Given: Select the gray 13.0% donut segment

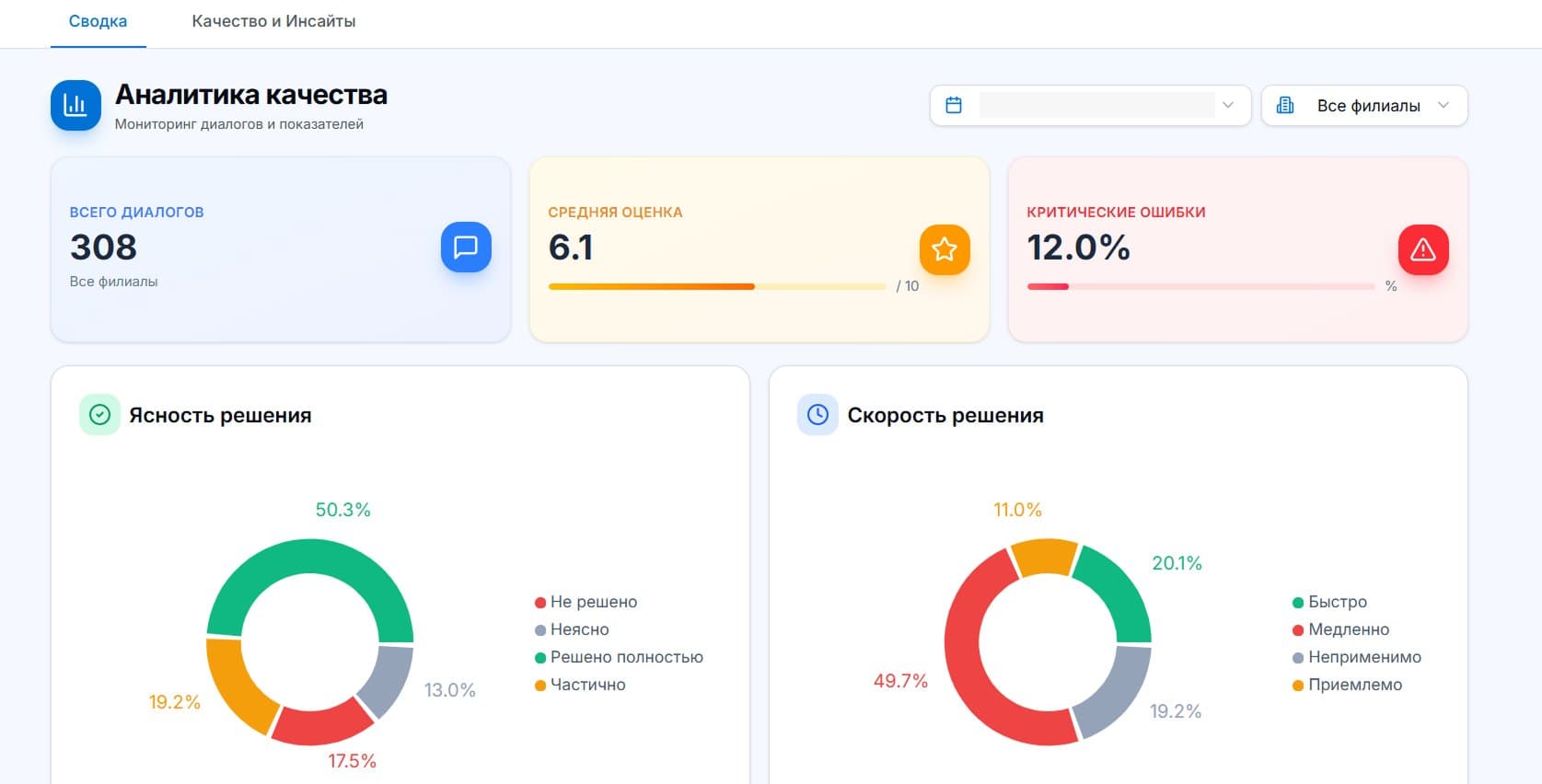Looking at the screenshot, I should click(389, 679).
